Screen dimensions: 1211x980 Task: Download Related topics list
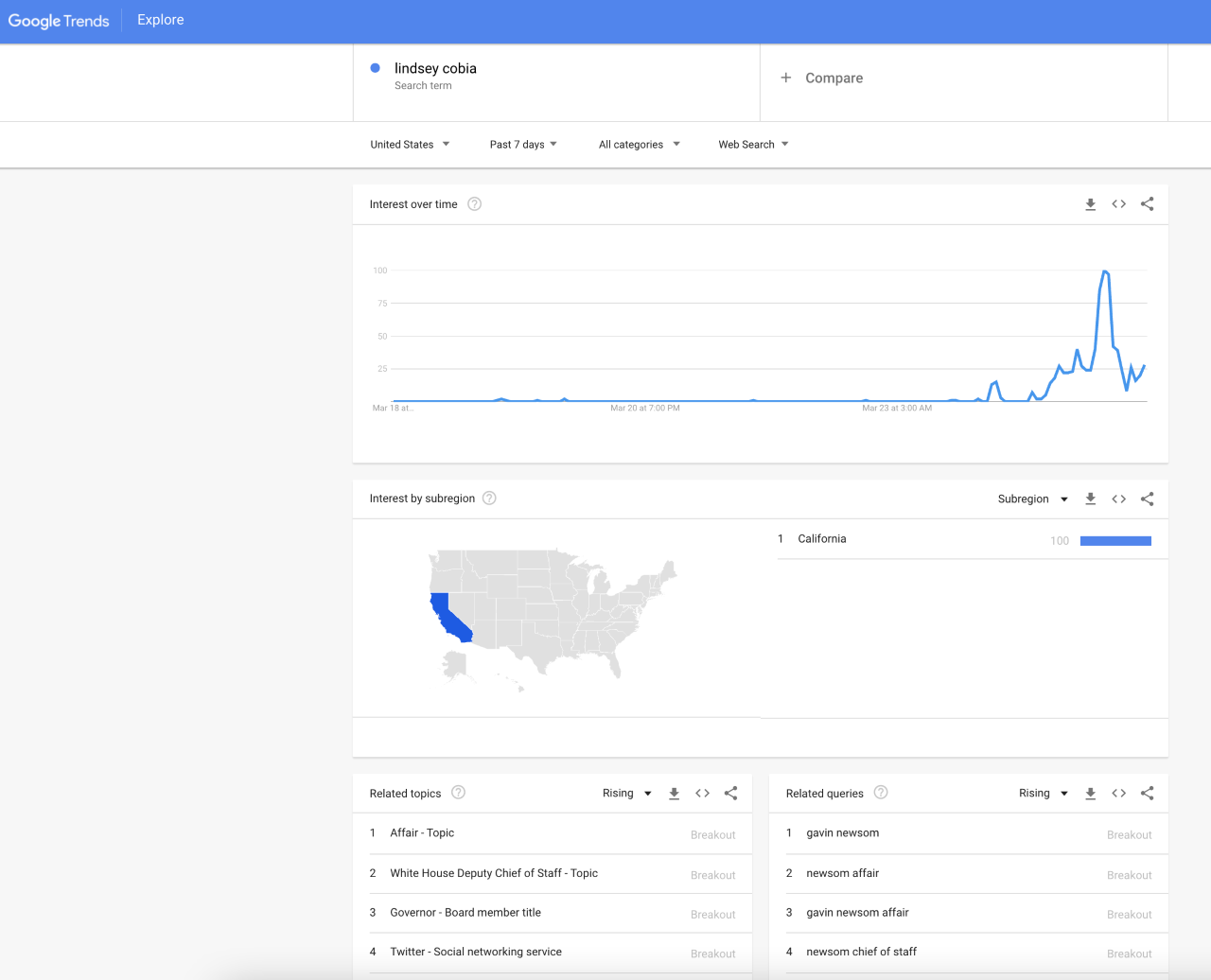pos(674,794)
